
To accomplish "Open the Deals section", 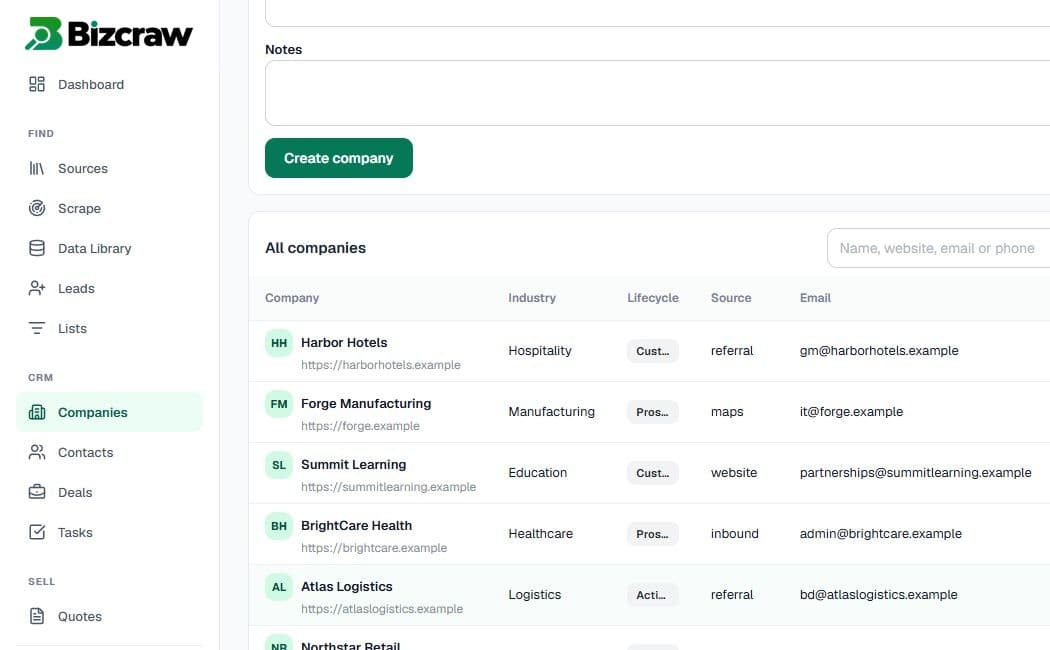I will click(108, 492).
